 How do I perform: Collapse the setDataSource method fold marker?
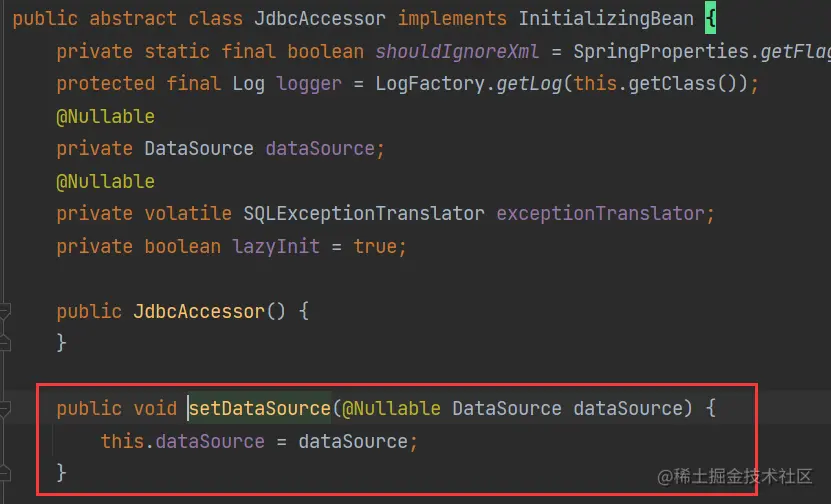5,409
